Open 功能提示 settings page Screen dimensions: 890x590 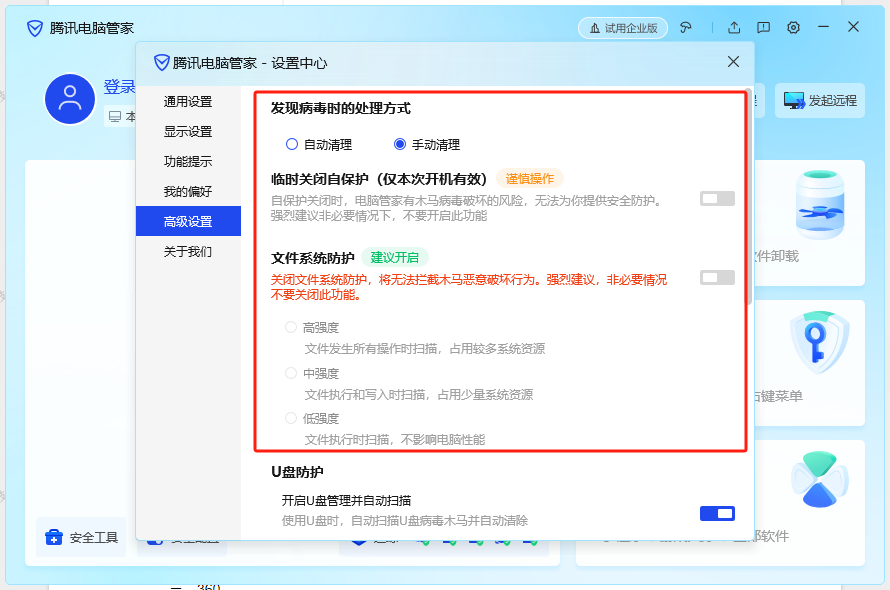(188, 162)
